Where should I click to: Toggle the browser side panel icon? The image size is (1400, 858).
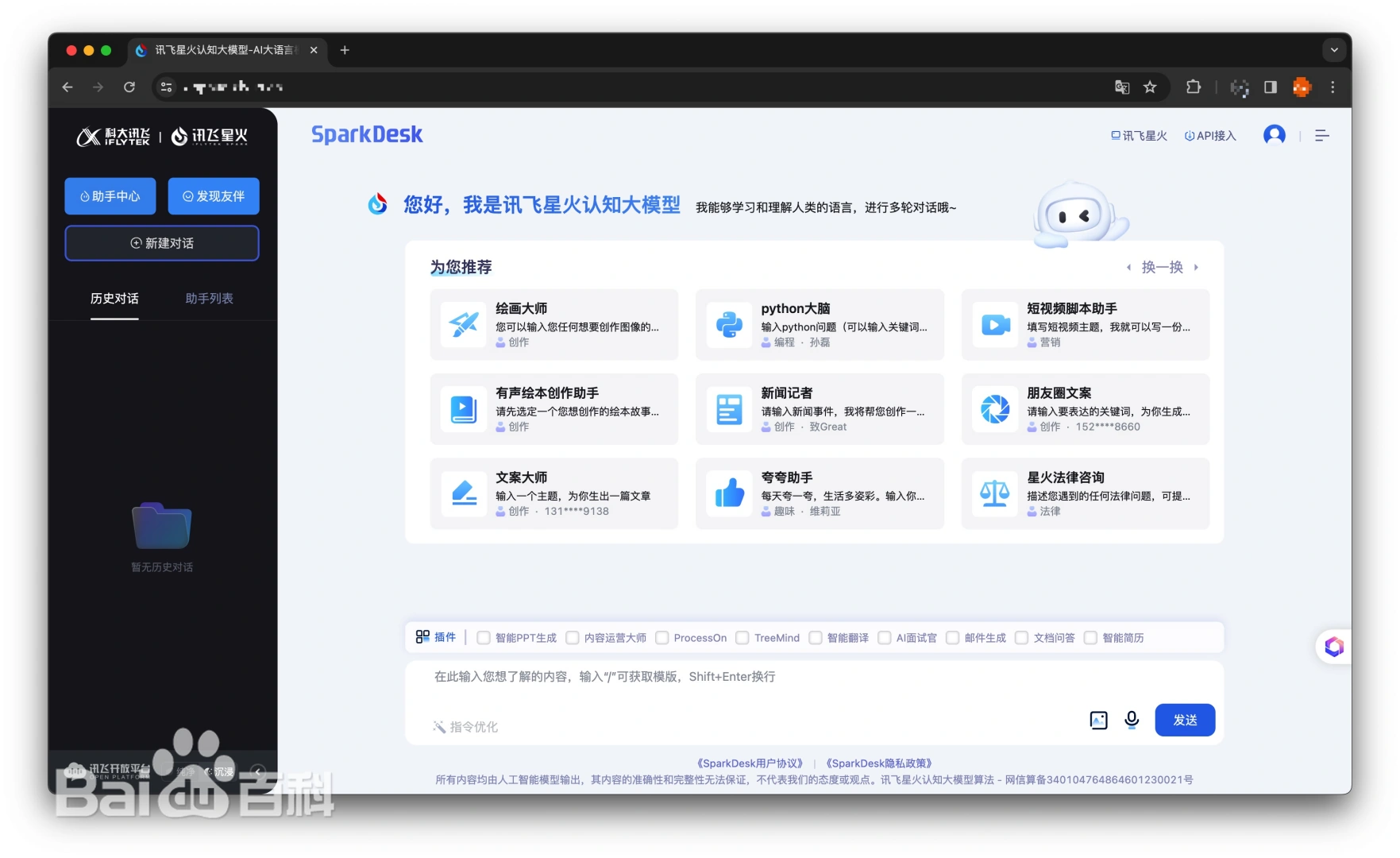(1271, 87)
